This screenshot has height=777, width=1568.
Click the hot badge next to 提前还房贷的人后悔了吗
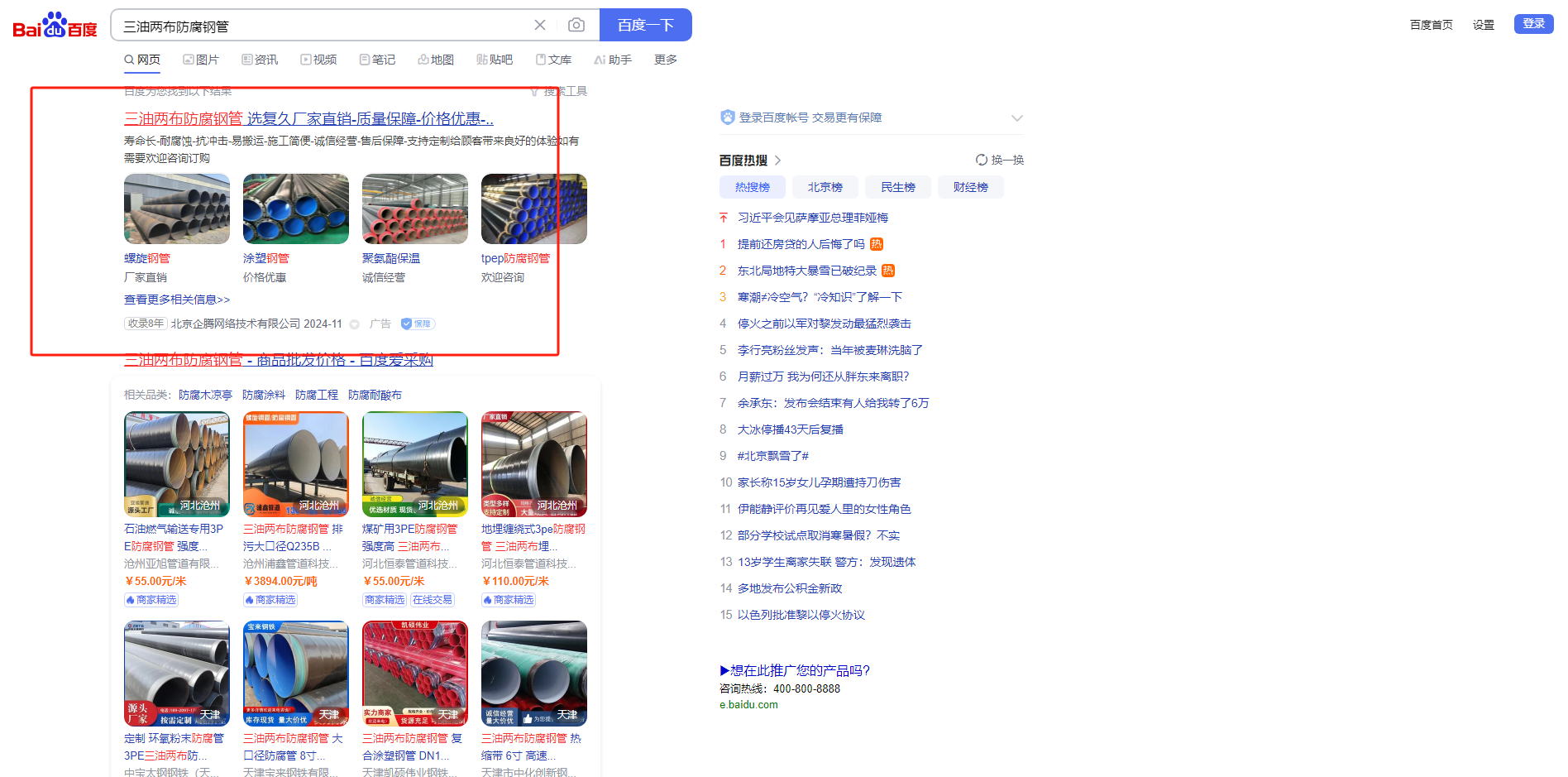click(877, 244)
